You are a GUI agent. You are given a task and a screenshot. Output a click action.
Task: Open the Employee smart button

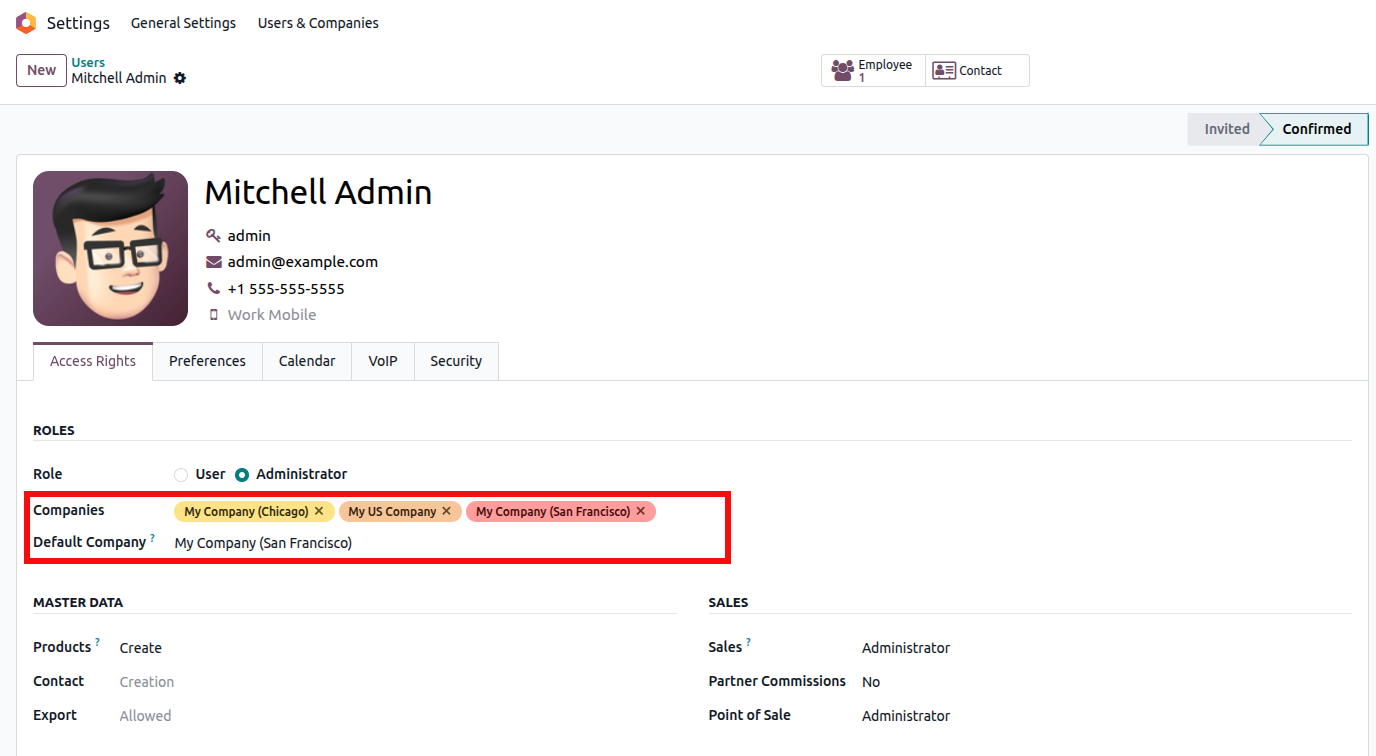click(x=873, y=71)
